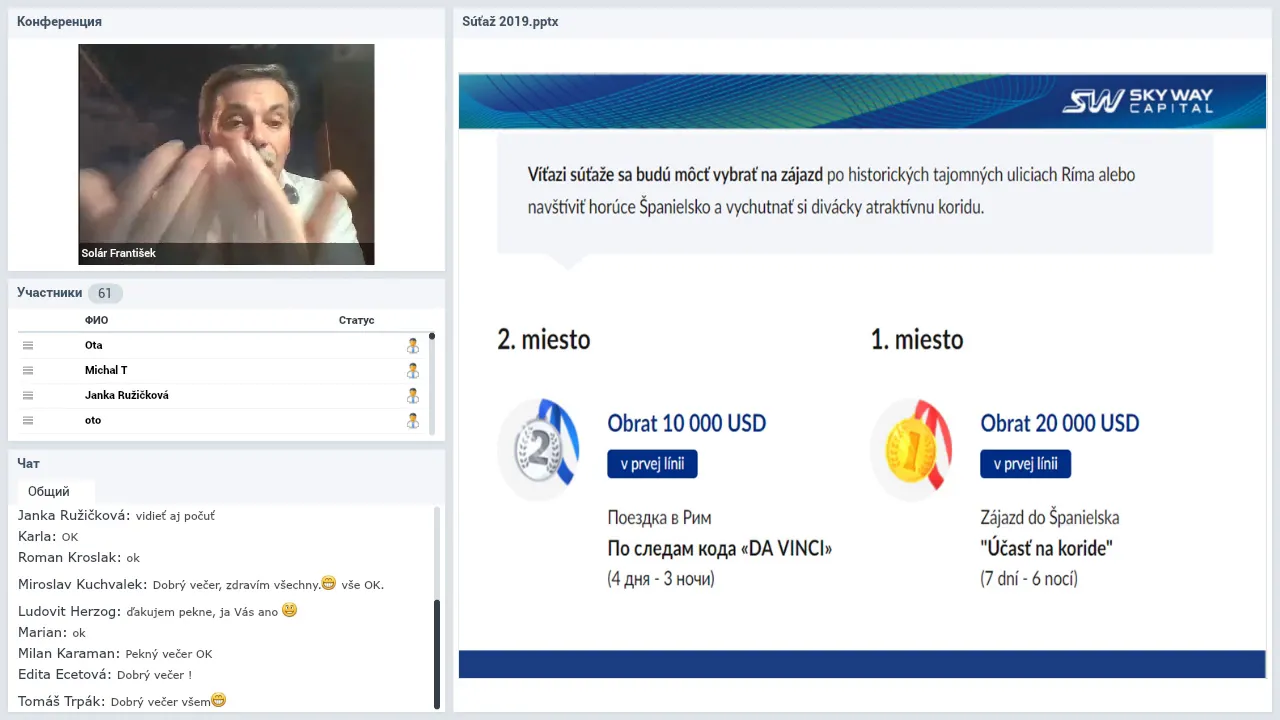Select participant Michal T in the list
The width and height of the screenshot is (1280, 720).
click(x=224, y=370)
